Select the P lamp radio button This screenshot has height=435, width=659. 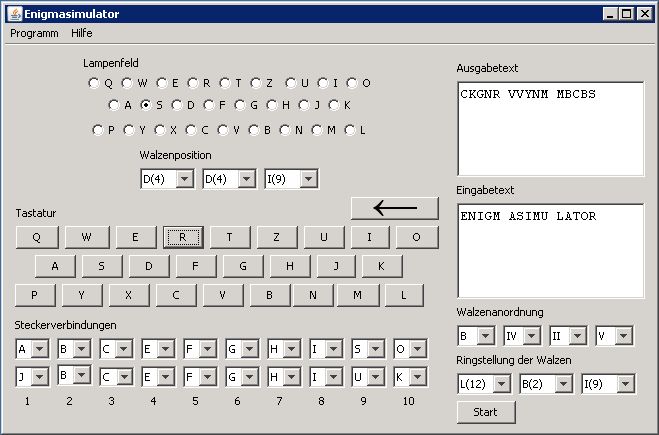click(x=97, y=129)
